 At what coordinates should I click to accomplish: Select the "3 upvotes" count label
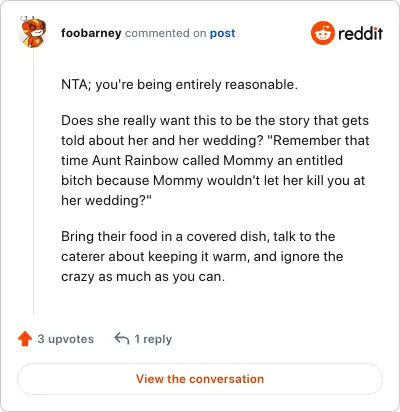(66, 339)
